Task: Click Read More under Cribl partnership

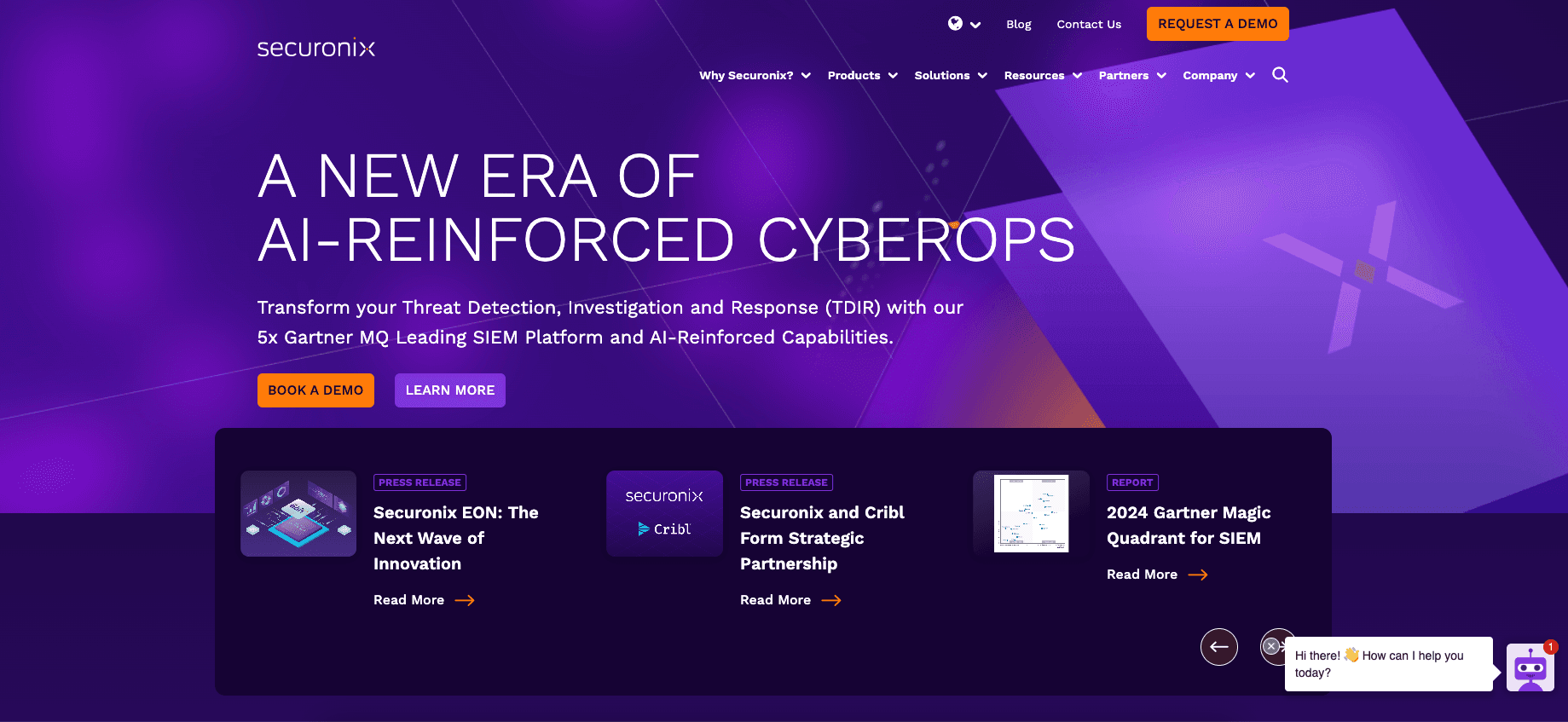Action: [x=790, y=600]
